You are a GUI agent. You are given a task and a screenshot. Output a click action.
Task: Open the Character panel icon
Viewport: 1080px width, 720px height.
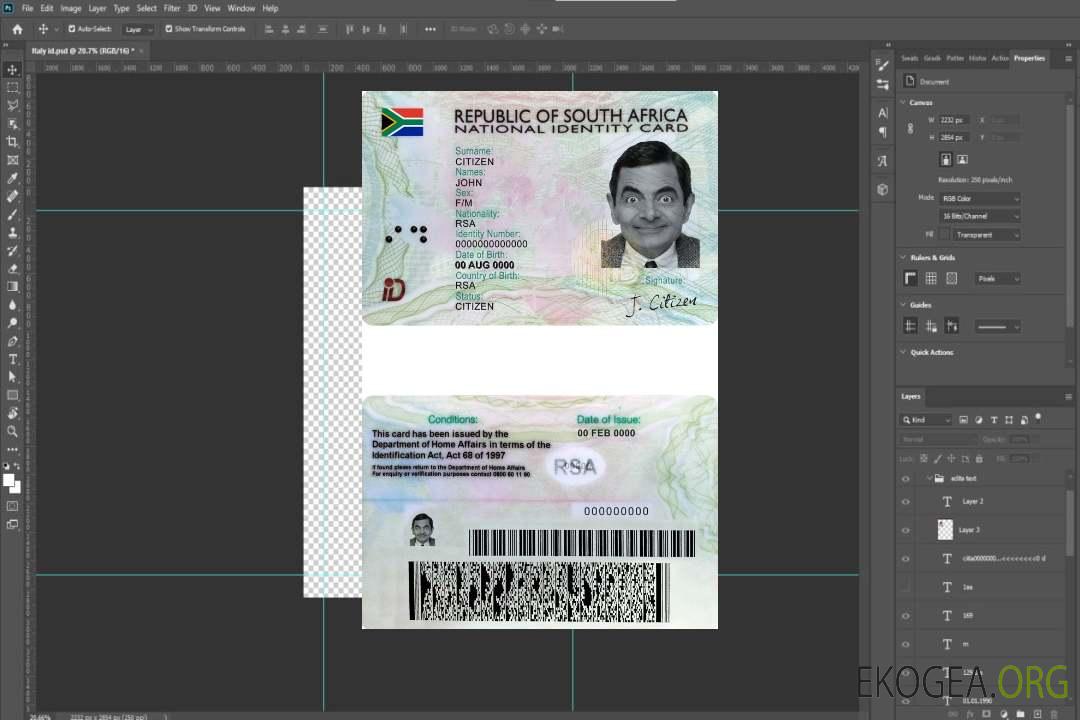point(882,113)
